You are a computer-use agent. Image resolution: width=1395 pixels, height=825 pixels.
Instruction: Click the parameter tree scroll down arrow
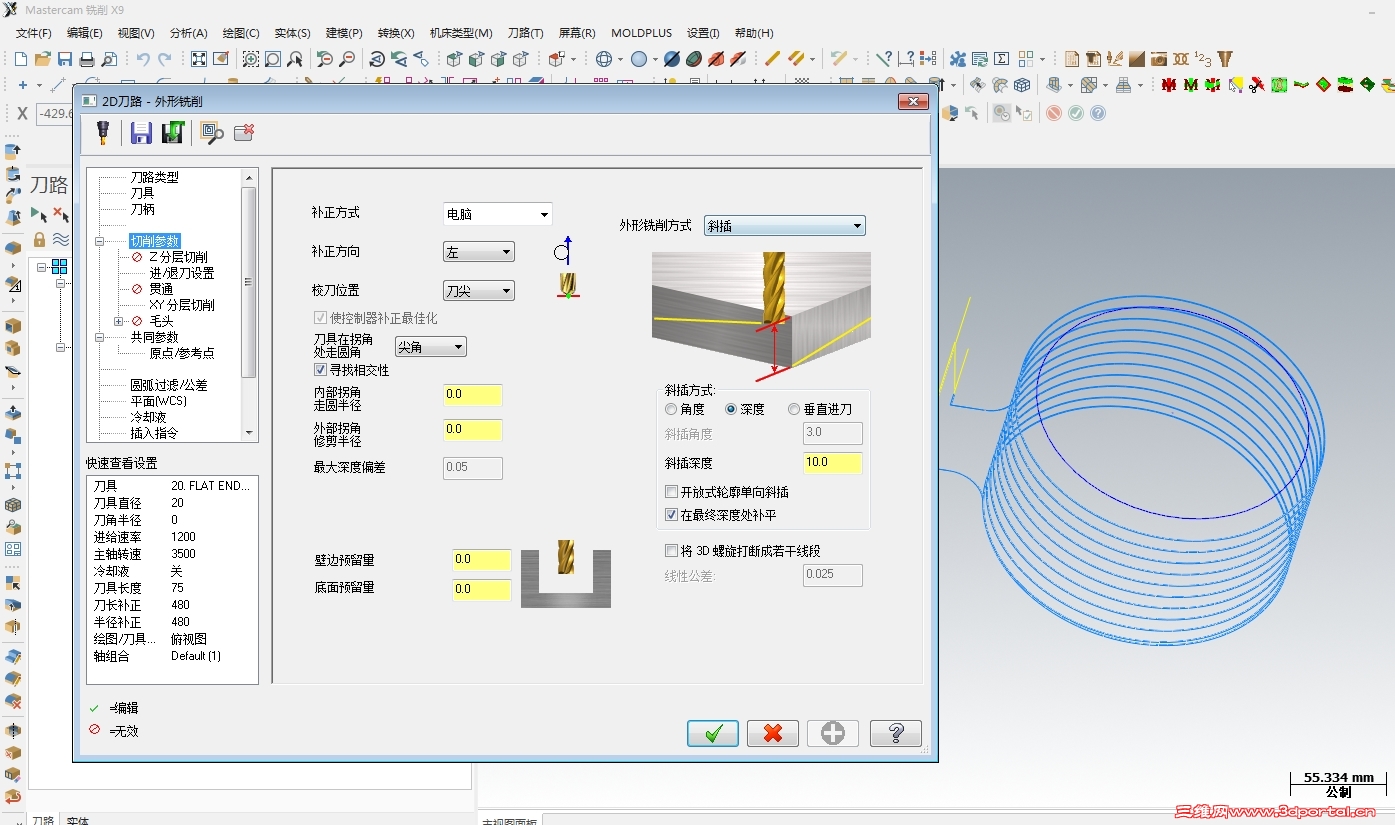[x=249, y=433]
